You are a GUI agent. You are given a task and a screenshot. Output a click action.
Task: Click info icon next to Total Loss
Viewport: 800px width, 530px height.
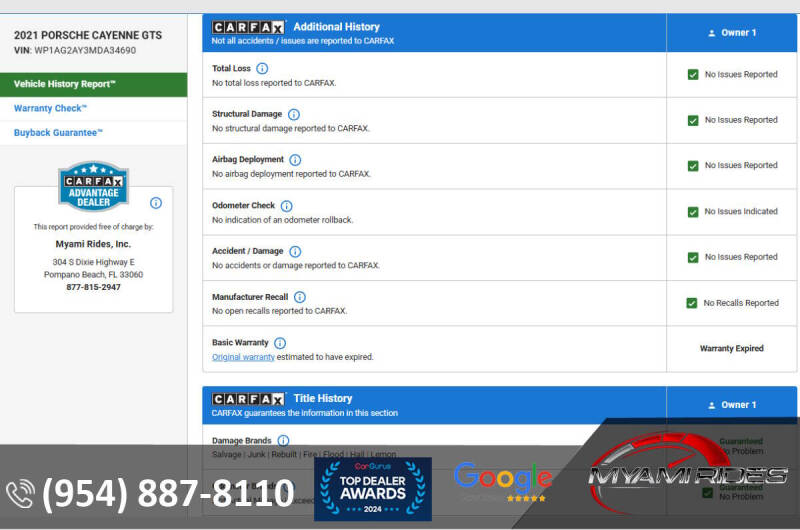click(262, 69)
